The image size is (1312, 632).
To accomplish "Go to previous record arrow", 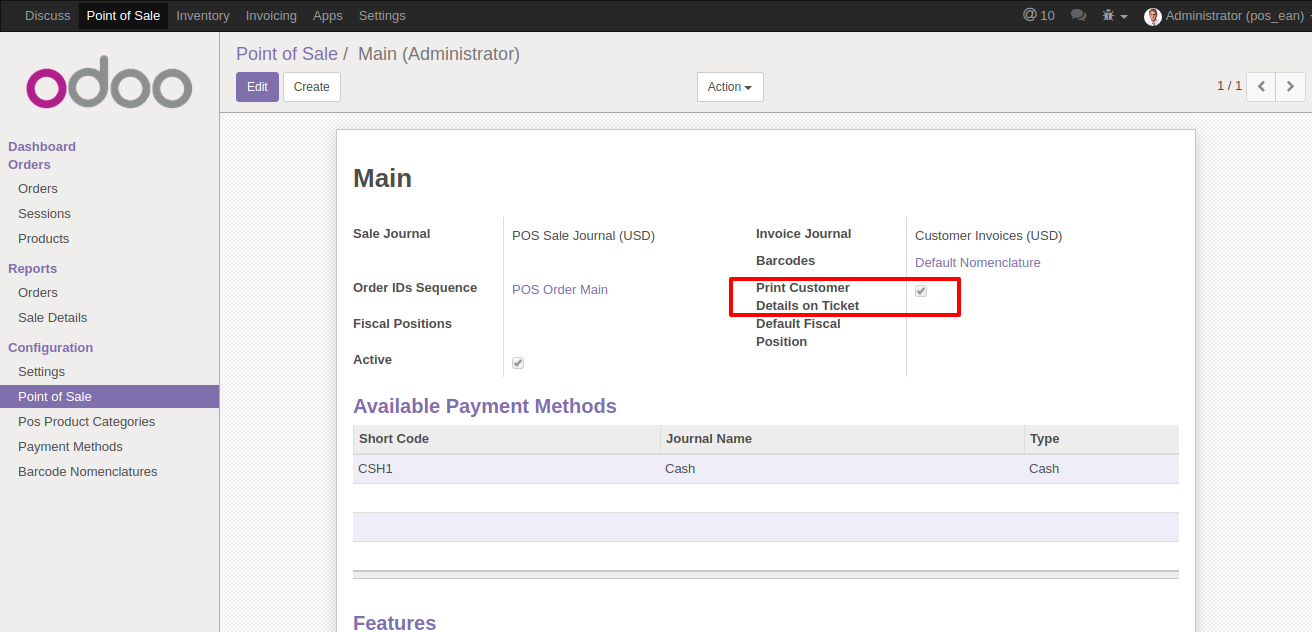I will click(x=1262, y=87).
